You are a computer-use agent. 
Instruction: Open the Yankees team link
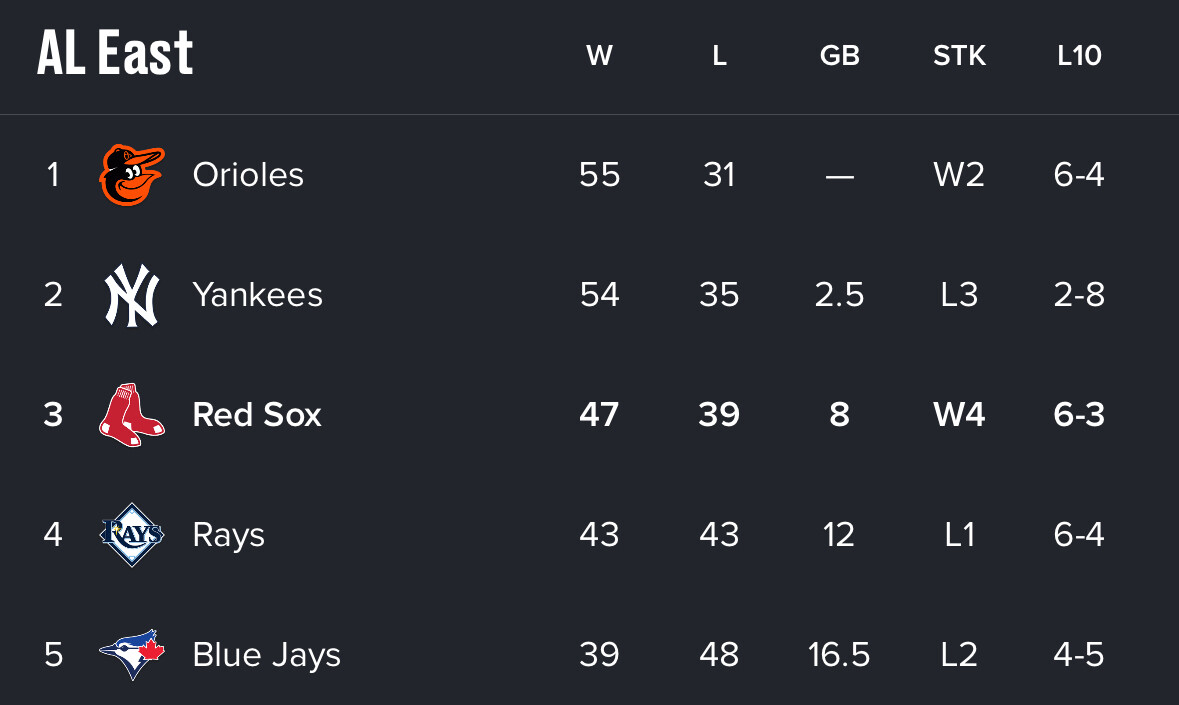[257, 295]
